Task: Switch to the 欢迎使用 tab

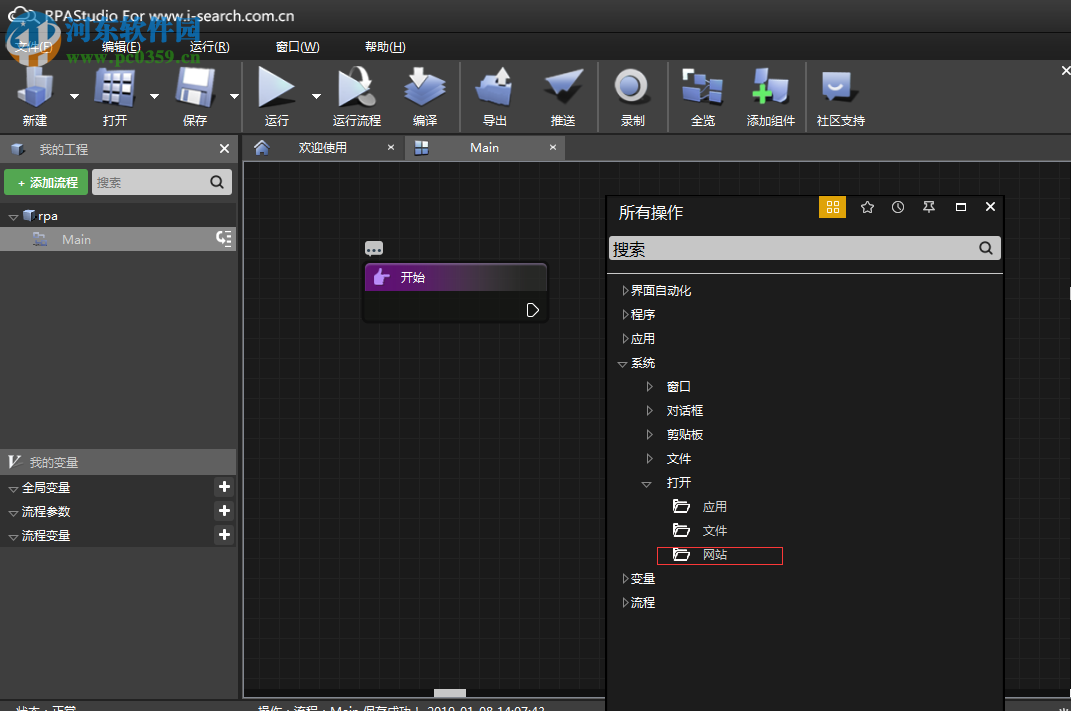Action: tap(322, 148)
